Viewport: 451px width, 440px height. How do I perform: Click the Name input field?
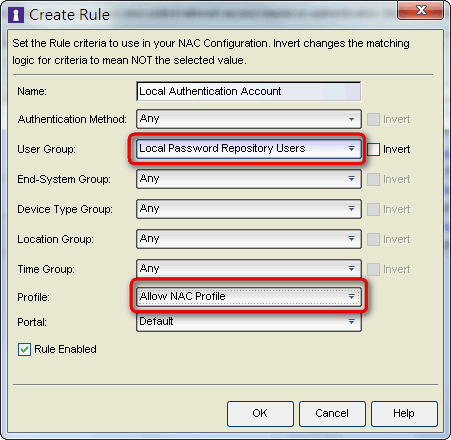[x=249, y=91]
